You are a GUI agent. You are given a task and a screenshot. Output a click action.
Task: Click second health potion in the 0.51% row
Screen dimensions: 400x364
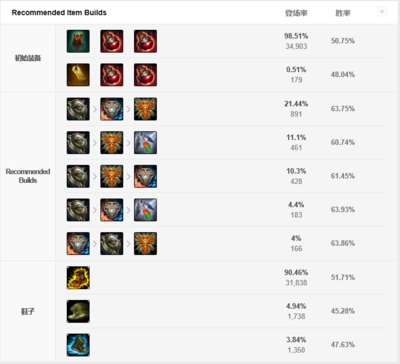[145, 75]
